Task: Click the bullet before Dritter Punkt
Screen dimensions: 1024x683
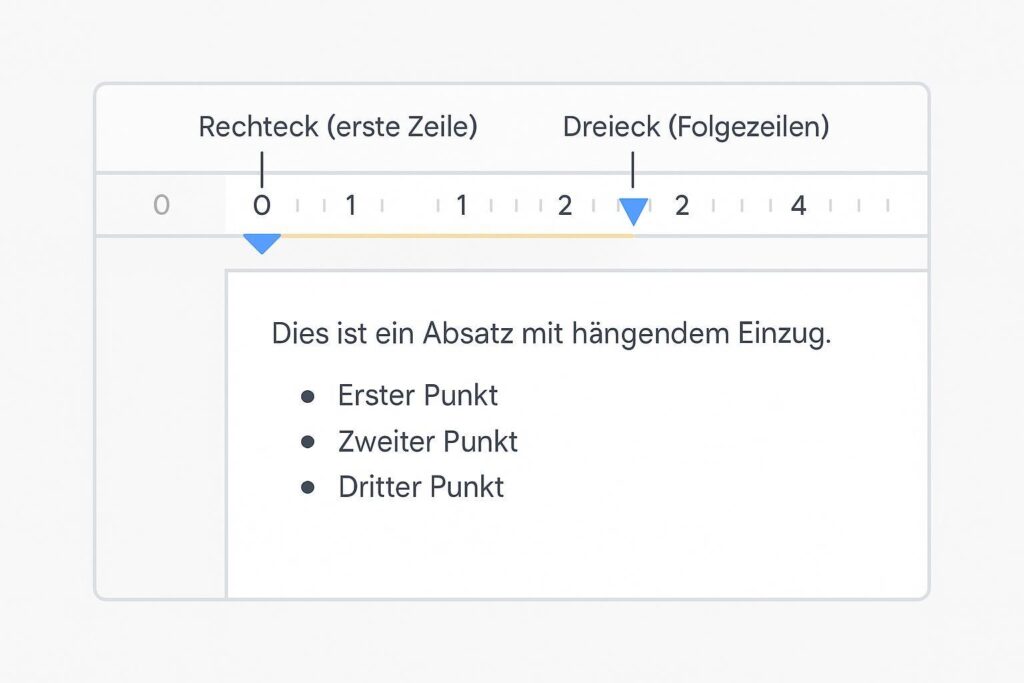Action: pyautogui.click(x=308, y=487)
